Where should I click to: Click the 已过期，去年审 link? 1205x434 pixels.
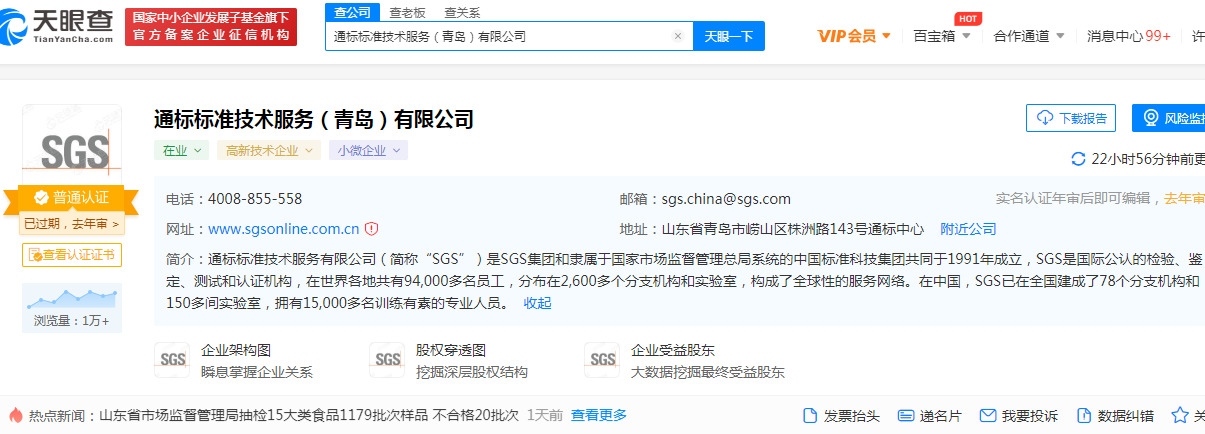(x=72, y=223)
